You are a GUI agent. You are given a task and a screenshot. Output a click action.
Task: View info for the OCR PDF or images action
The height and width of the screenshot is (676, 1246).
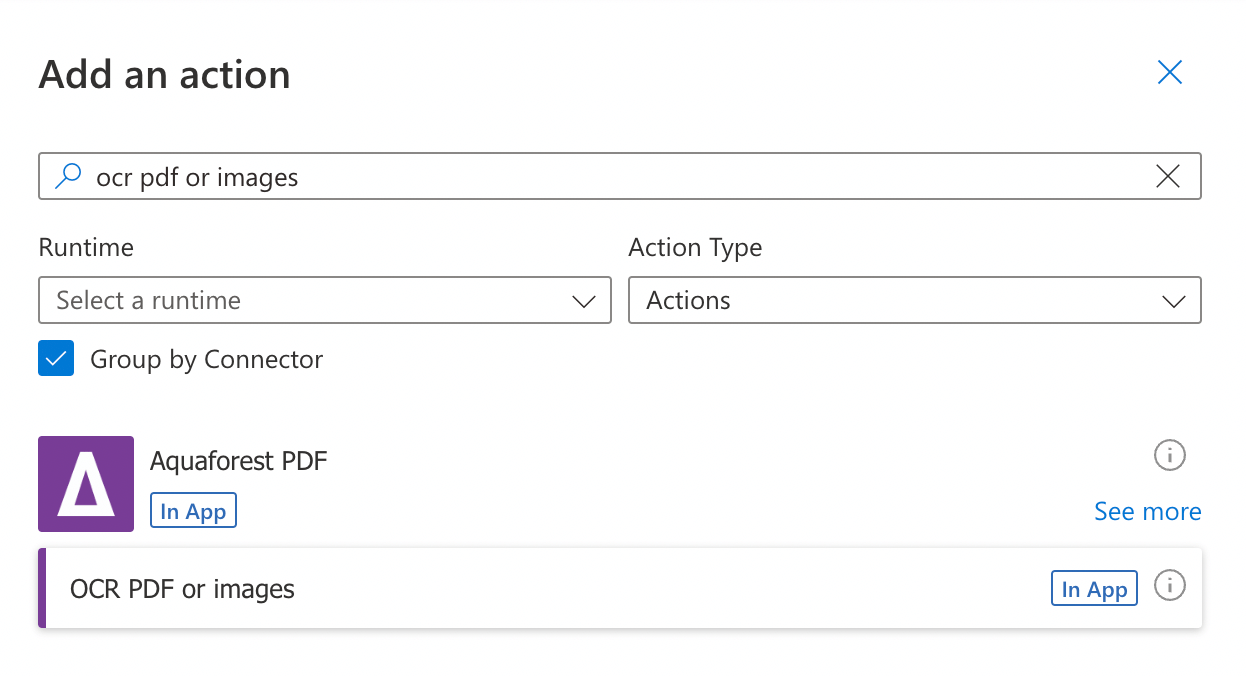point(1169,586)
